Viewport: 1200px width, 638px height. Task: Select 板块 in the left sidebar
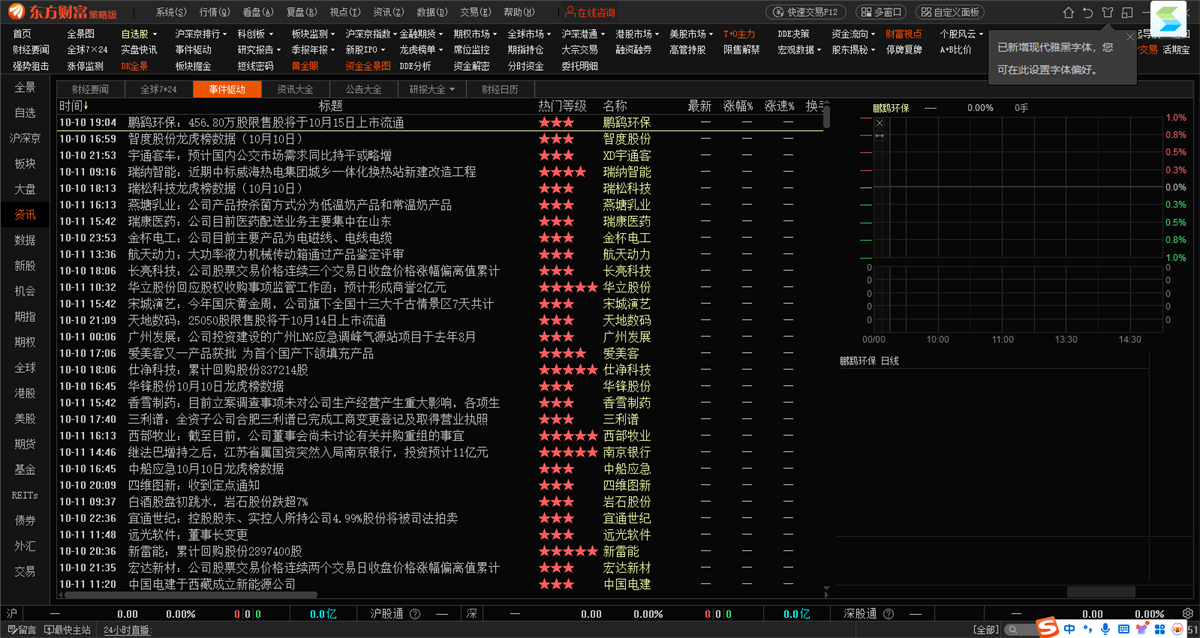click(x=25, y=163)
